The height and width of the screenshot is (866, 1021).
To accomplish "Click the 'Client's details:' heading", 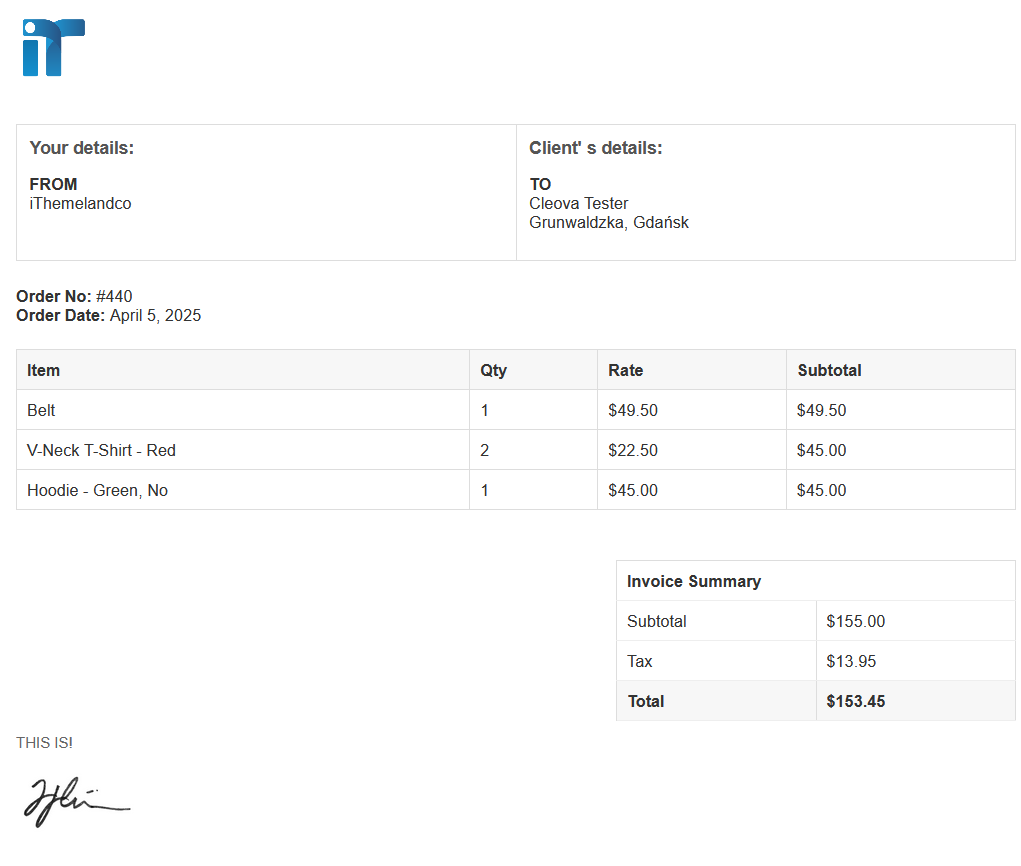I will [594, 147].
